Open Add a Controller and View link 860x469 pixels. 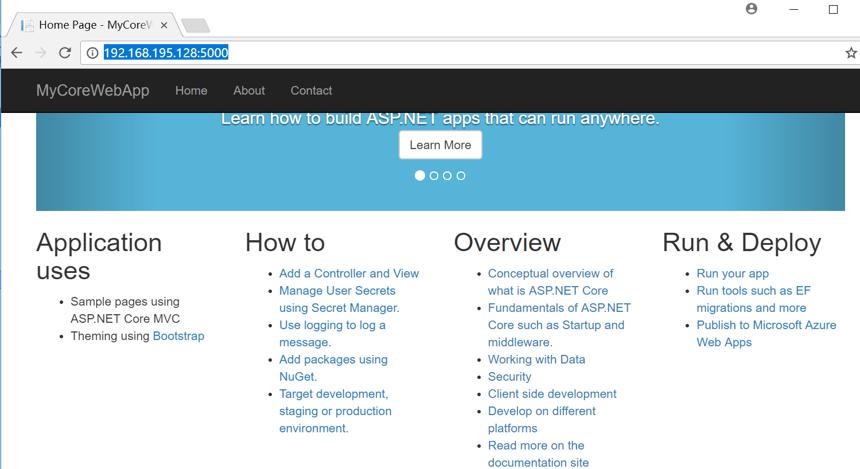[349, 273]
